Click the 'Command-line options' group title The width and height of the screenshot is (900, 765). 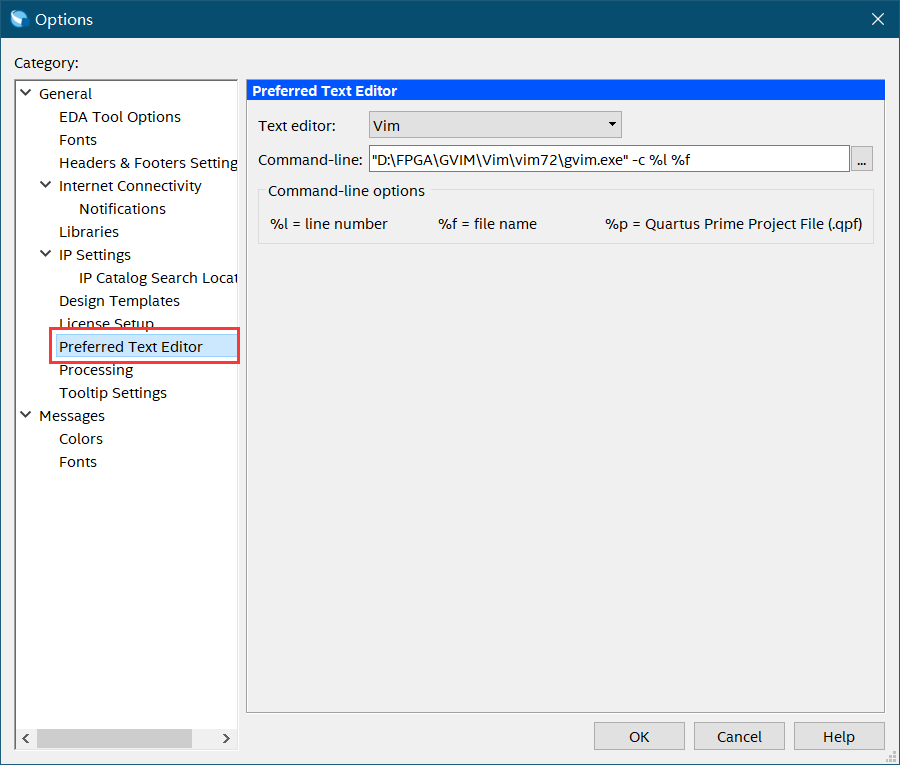(x=346, y=191)
